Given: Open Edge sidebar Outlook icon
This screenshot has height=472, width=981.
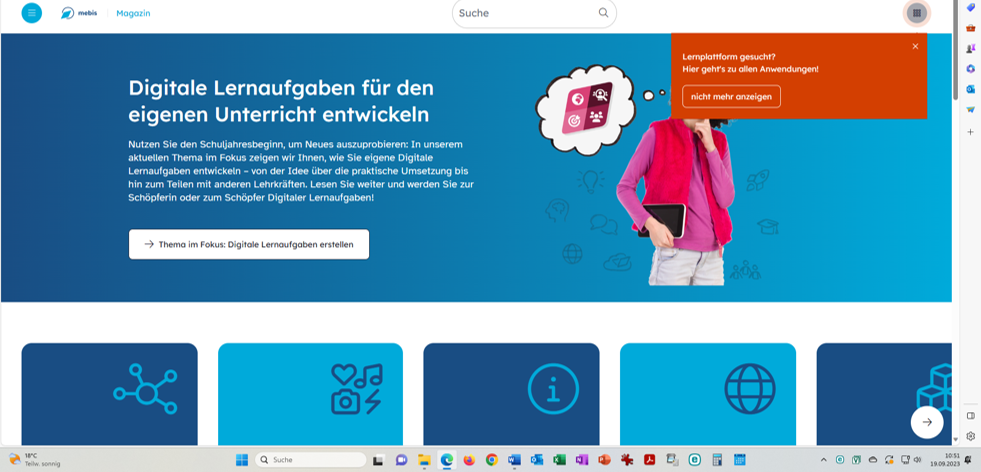Looking at the screenshot, I should [970, 89].
